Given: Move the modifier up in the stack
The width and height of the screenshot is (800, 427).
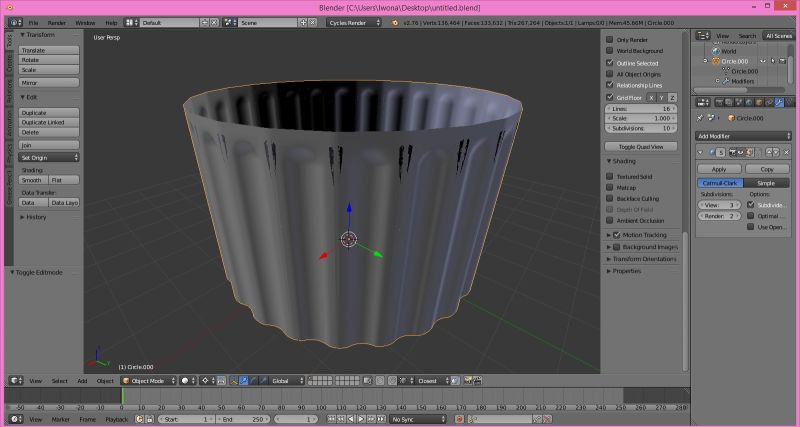Looking at the screenshot, I should click(769, 152).
